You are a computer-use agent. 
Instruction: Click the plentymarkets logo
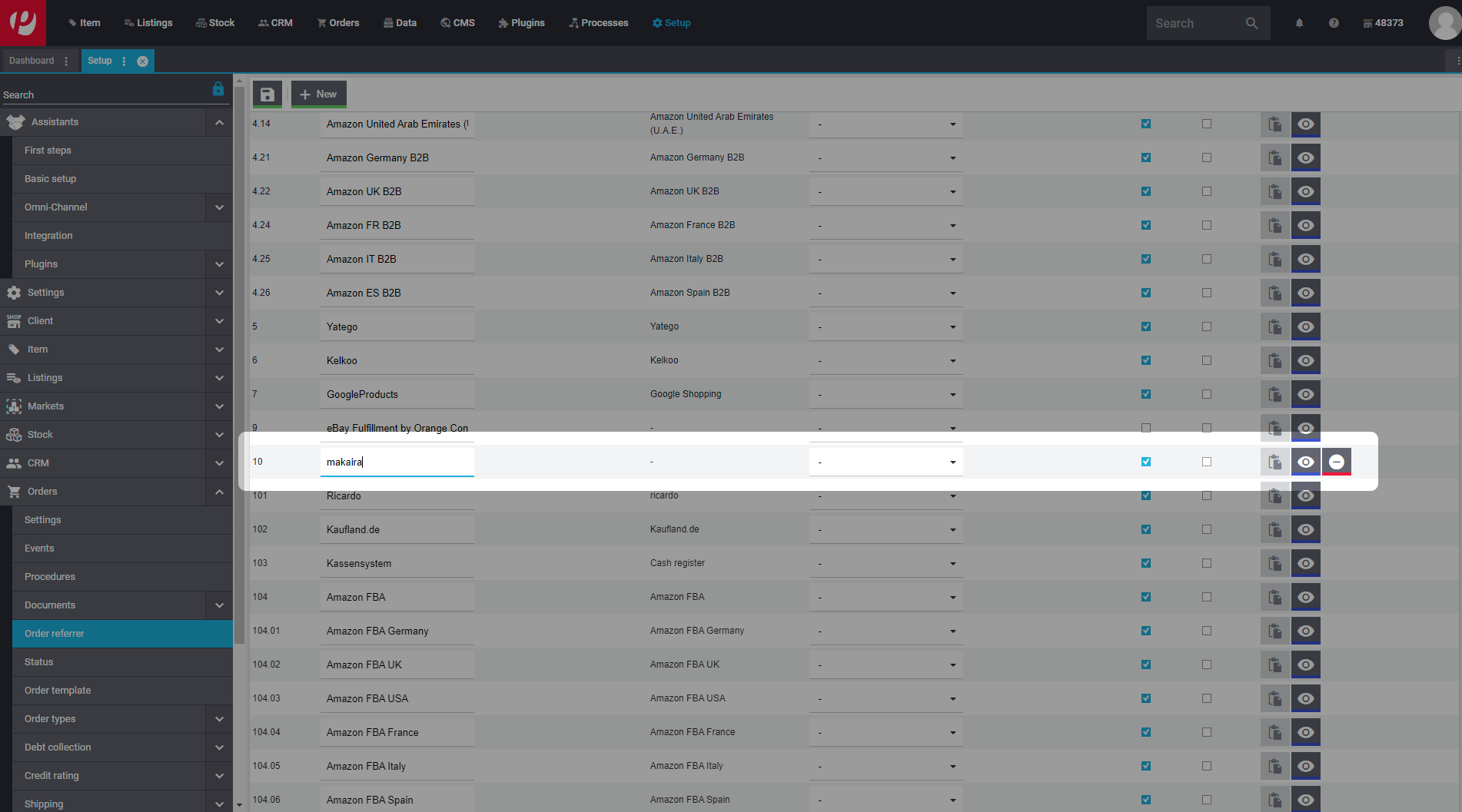tap(23, 23)
